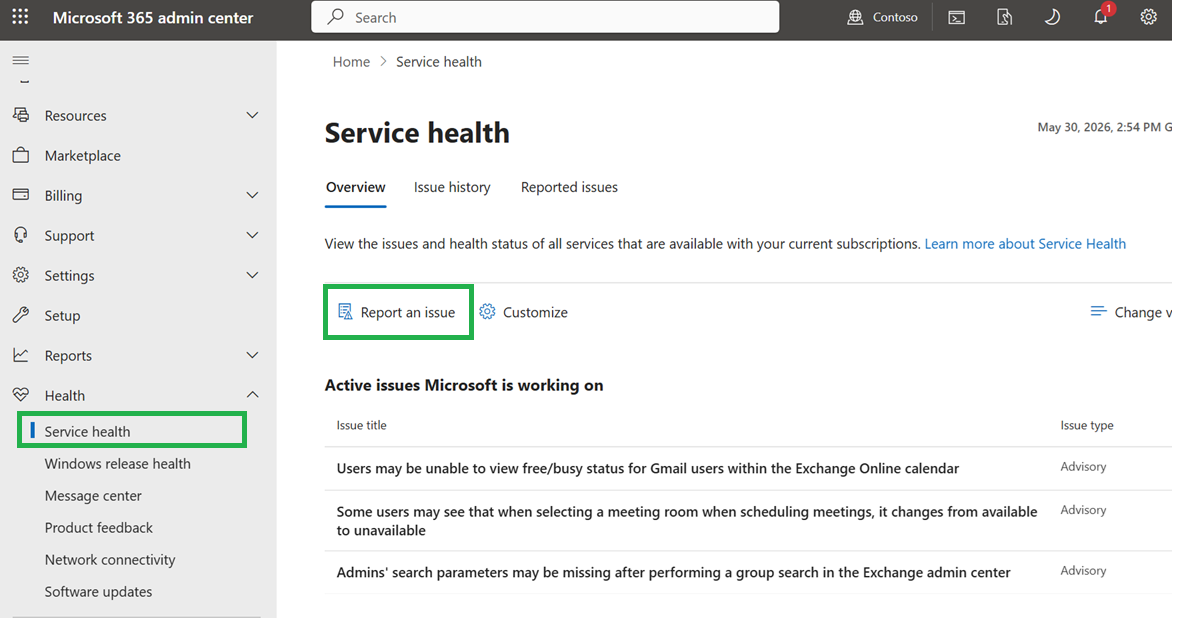Switch to the Reported issues tab
1177x618 pixels.
click(x=569, y=187)
